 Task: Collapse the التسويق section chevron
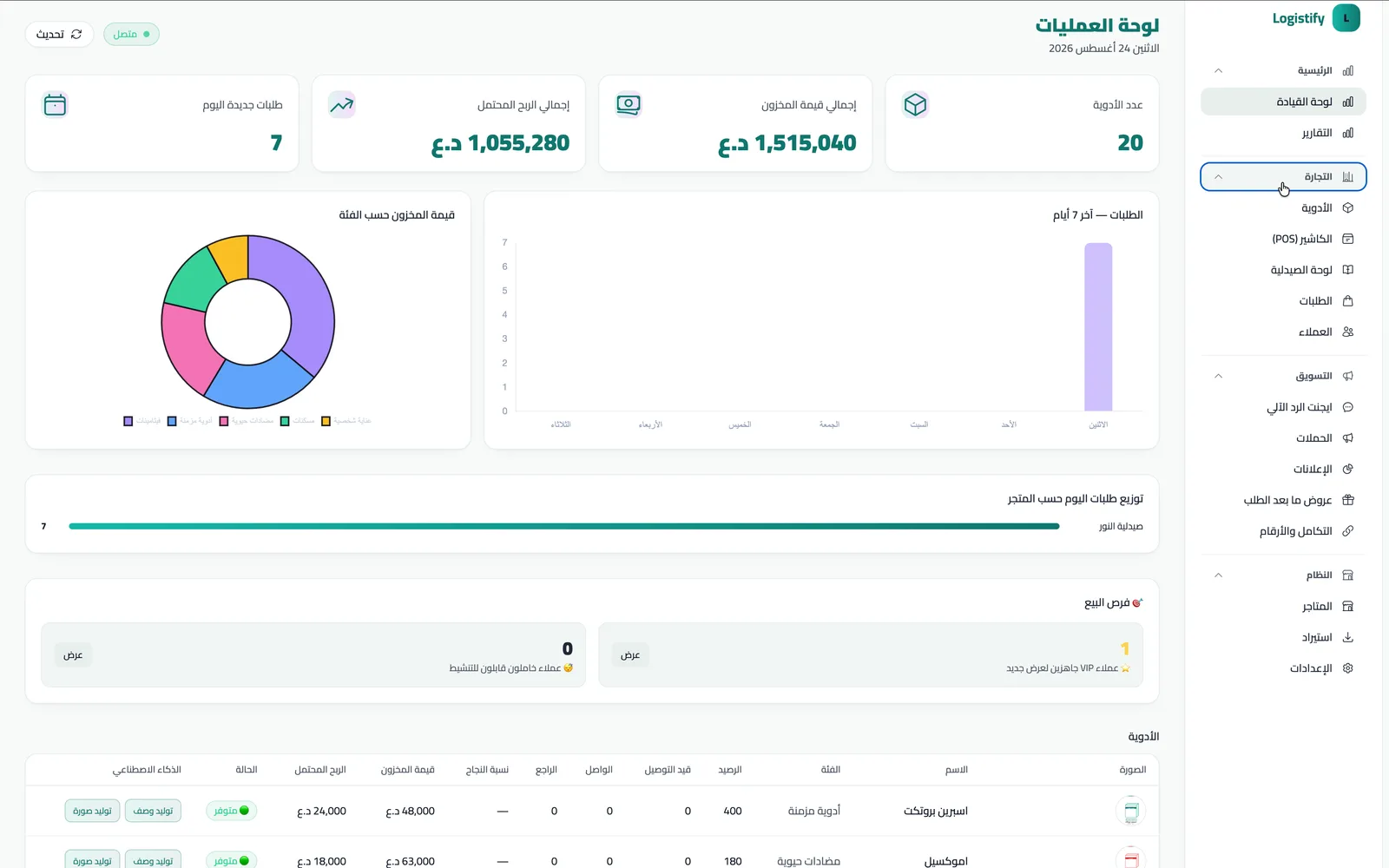[x=1218, y=376]
